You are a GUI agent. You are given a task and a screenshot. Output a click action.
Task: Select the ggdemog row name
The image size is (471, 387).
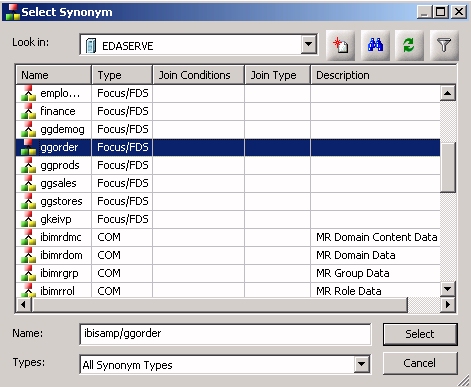point(62,129)
